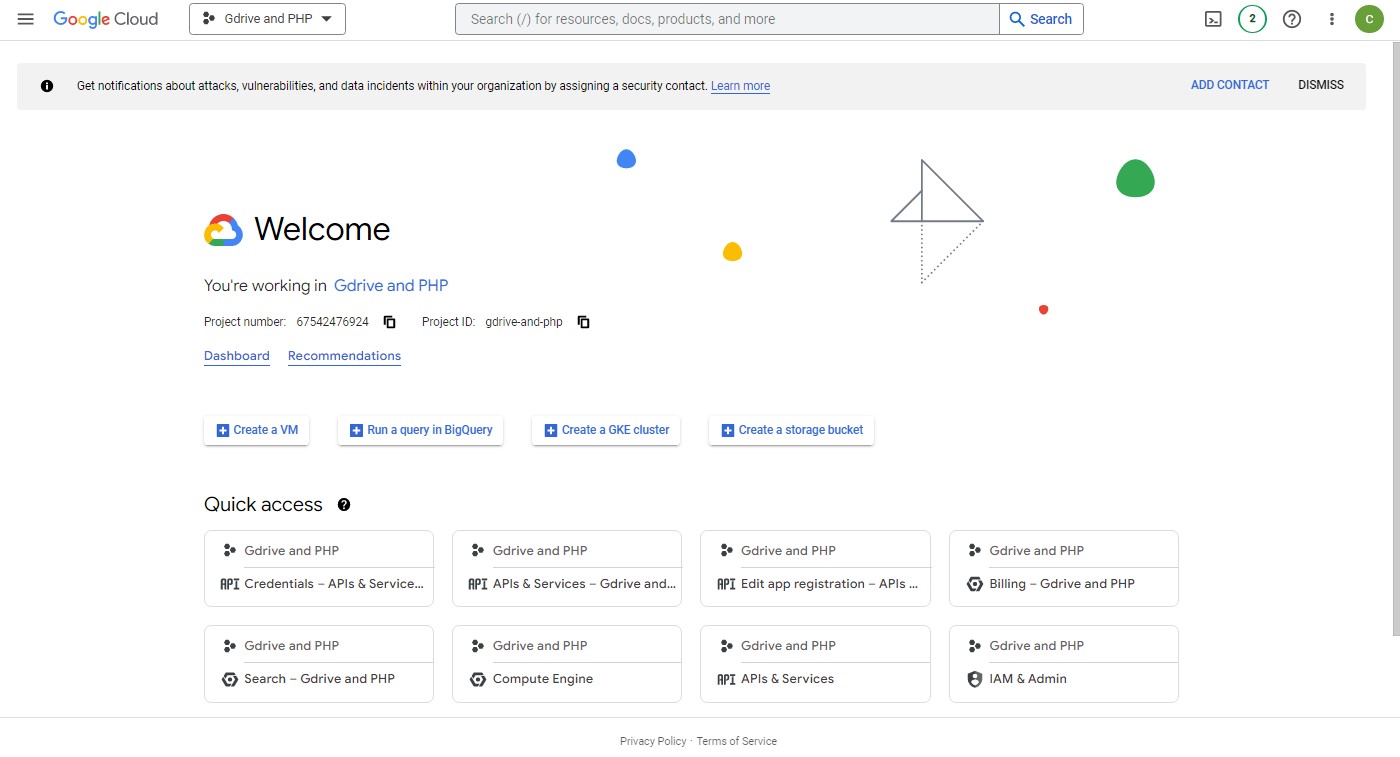
Task: Copy the project ID gdrive-and-php
Action: (x=584, y=322)
